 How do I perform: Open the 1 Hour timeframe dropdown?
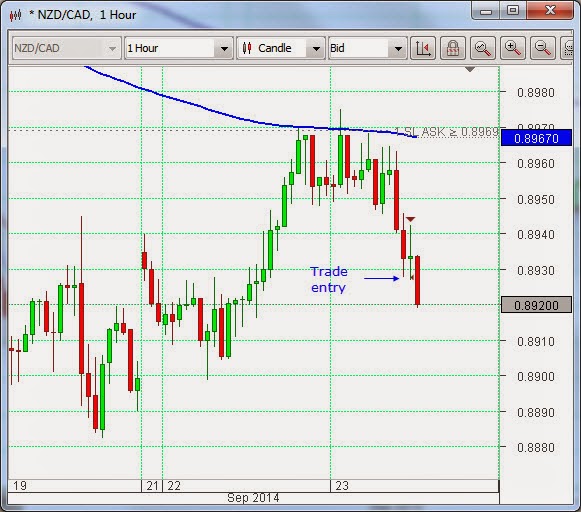click(179, 48)
